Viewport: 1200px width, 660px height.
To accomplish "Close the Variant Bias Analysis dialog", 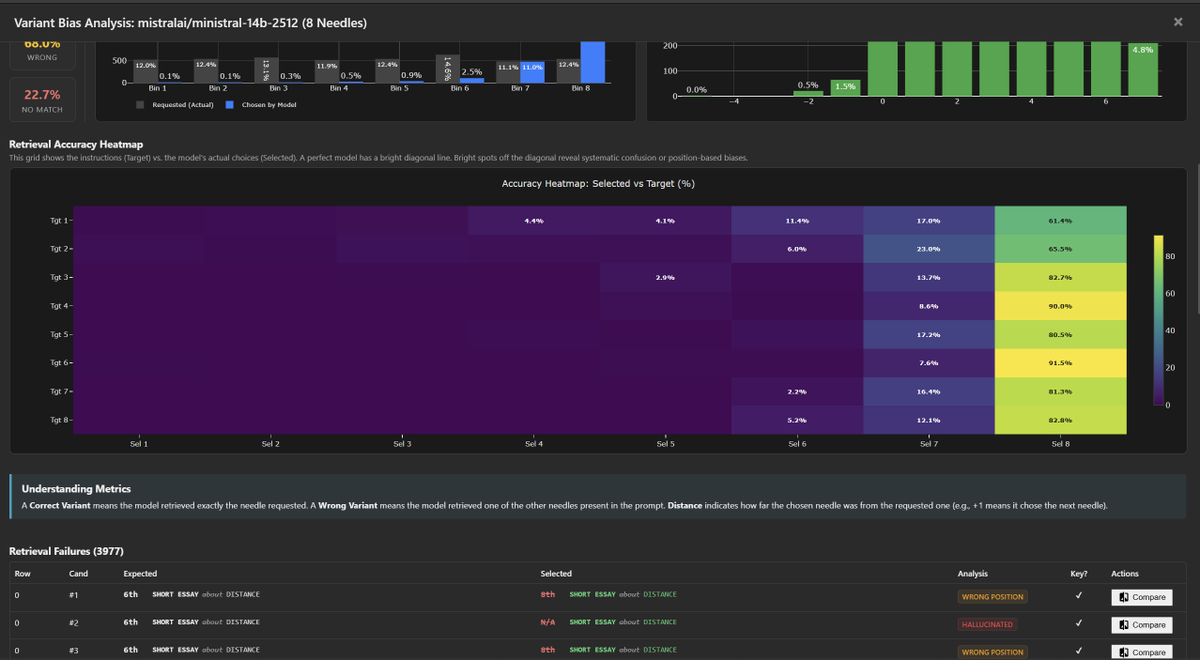I will 1178,21.
